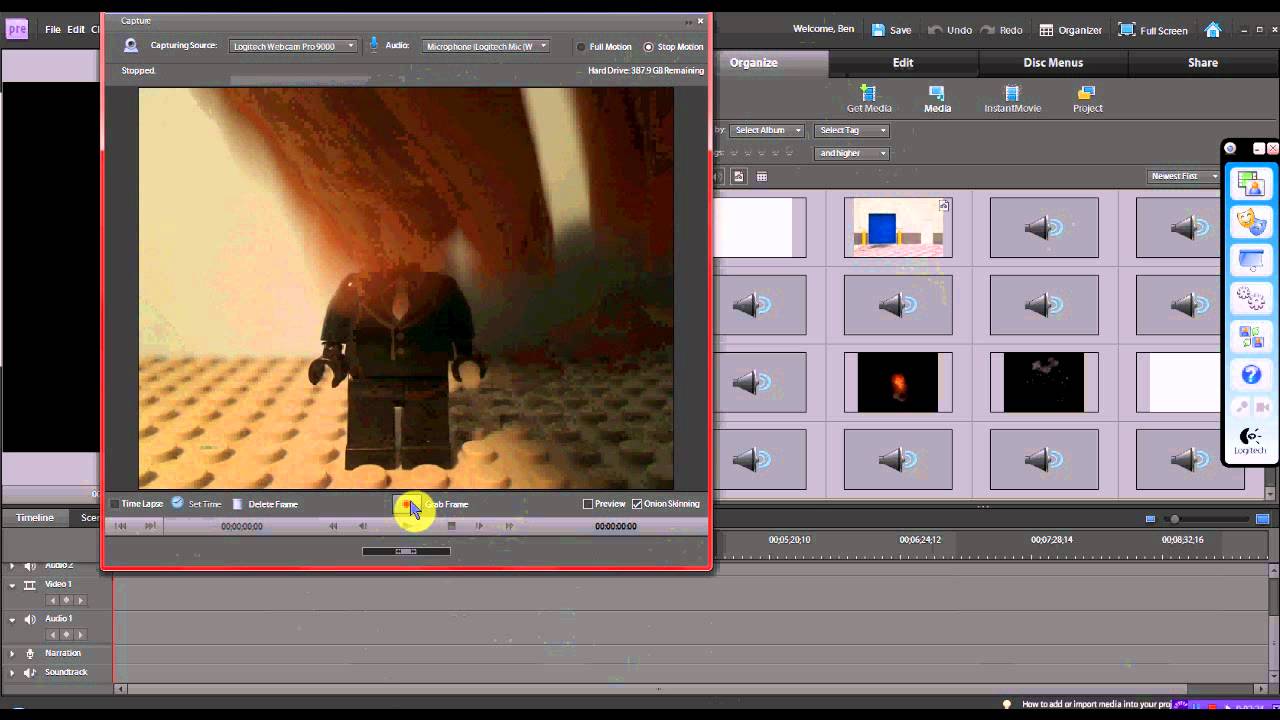Click the webcam capture source icon

coord(131,46)
